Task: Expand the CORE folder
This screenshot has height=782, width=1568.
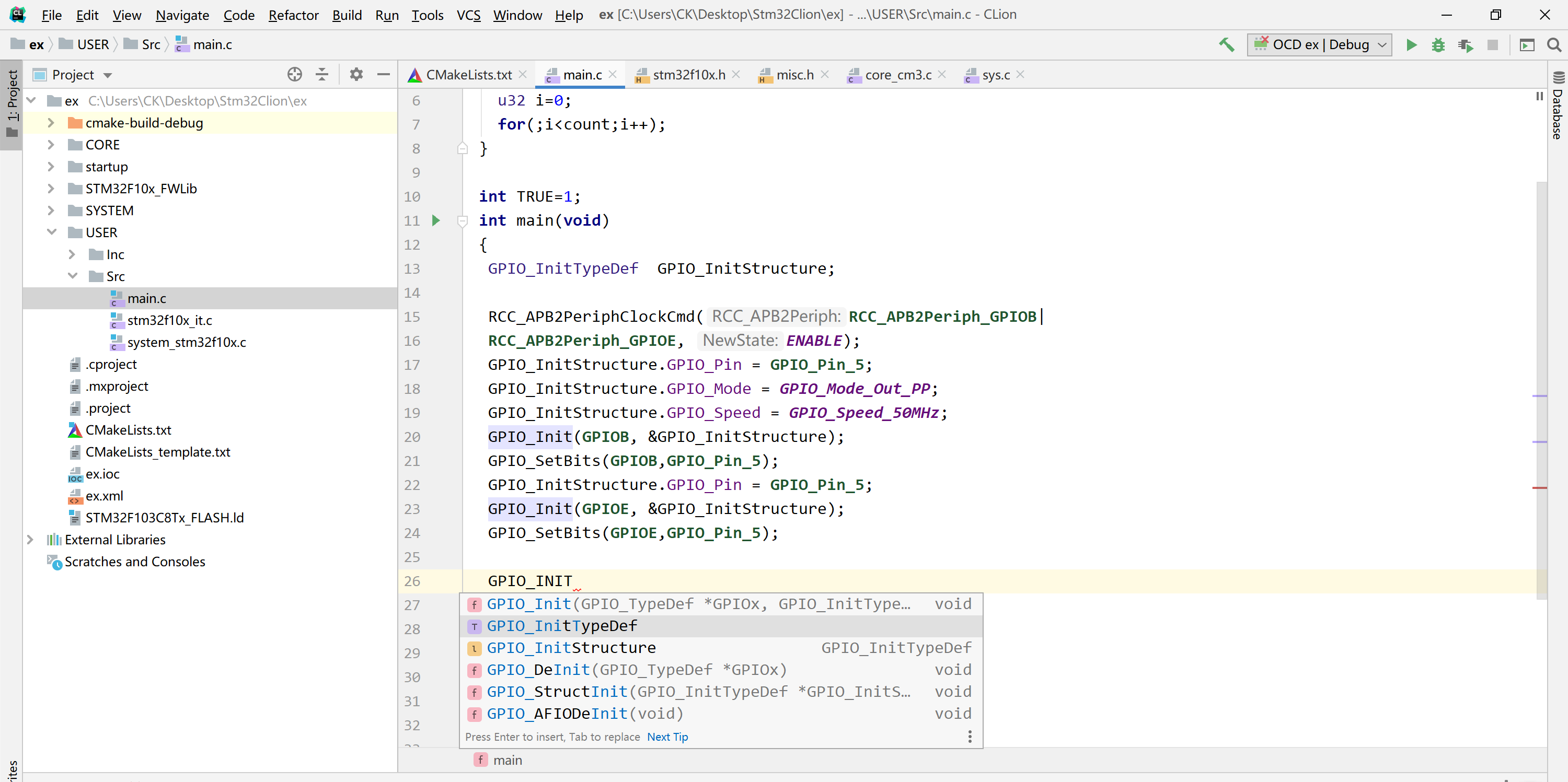Action: pos(51,145)
